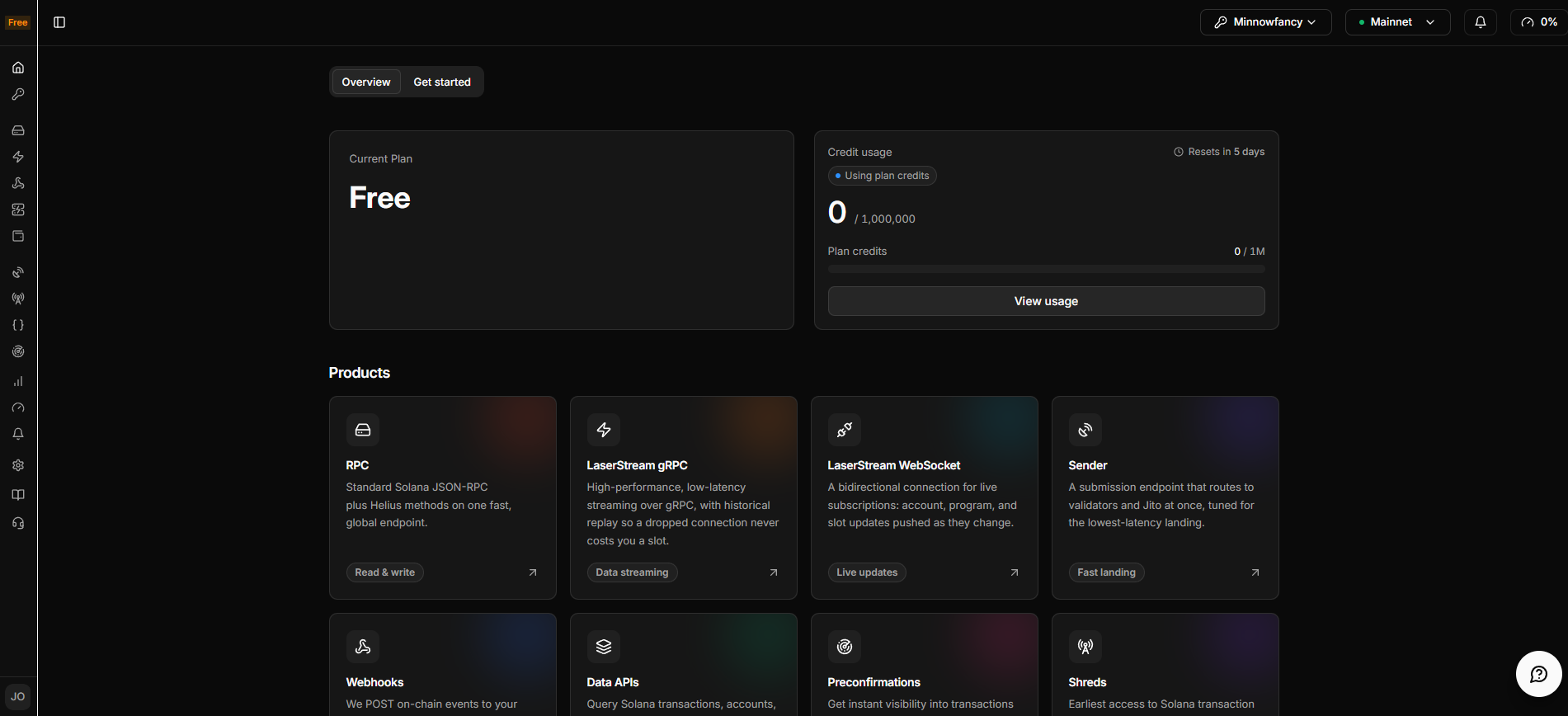Open the wallet icon in the sidebar
This screenshot has height=716, width=1568.
(x=18, y=236)
